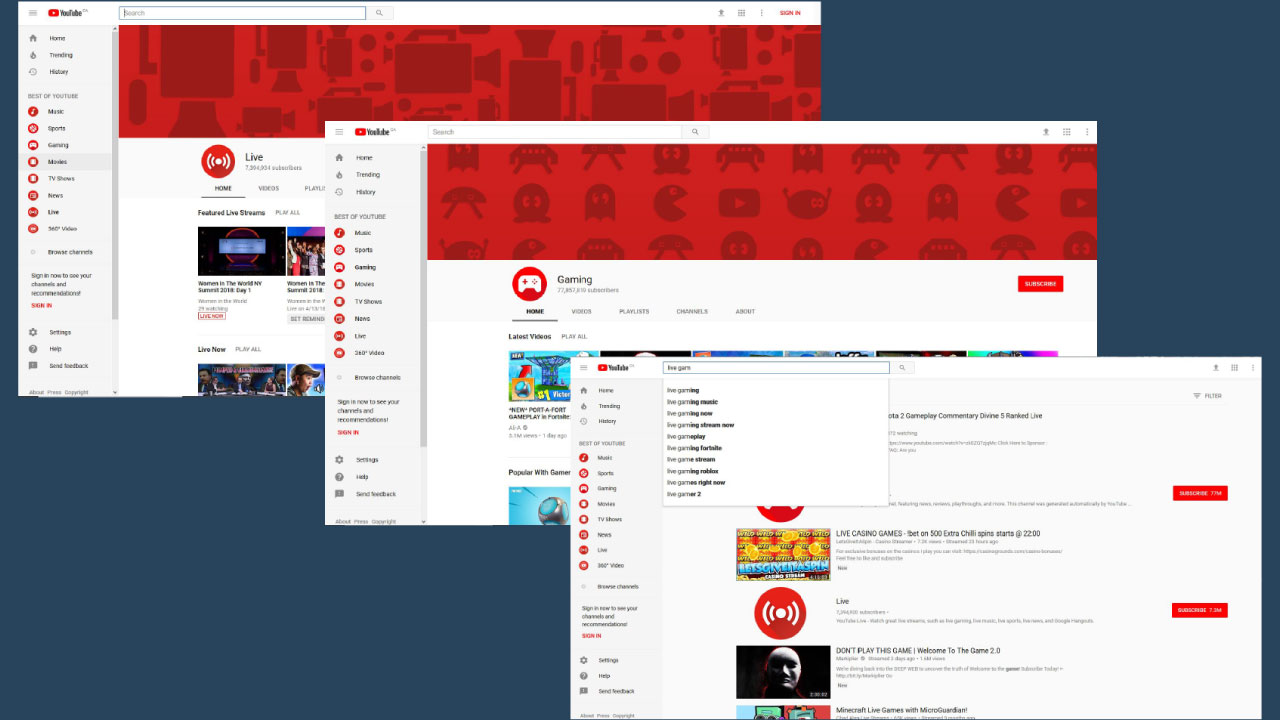Click the 'live gam' search field

776,368
